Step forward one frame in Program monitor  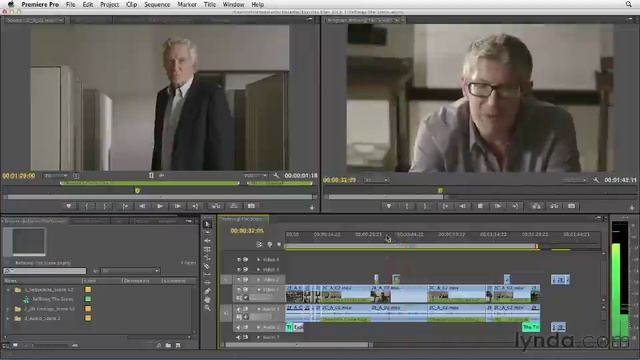click(498, 206)
